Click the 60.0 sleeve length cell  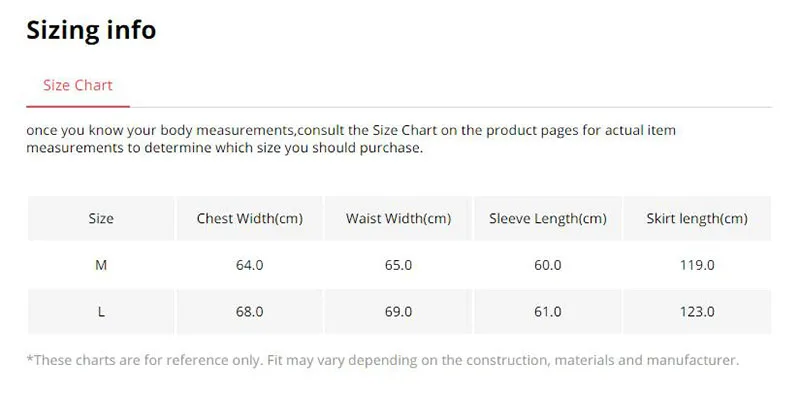[x=547, y=265]
